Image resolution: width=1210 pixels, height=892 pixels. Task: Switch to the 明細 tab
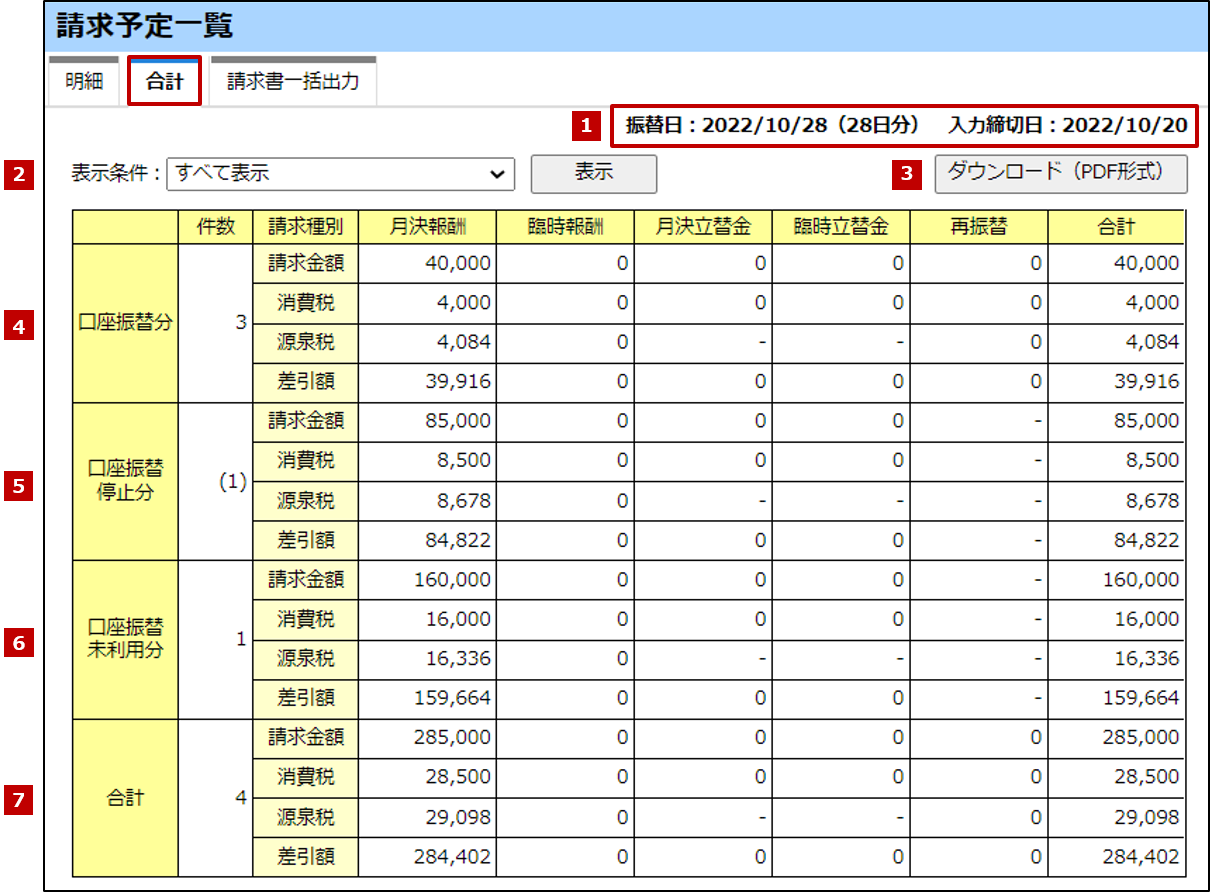(x=84, y=82)
